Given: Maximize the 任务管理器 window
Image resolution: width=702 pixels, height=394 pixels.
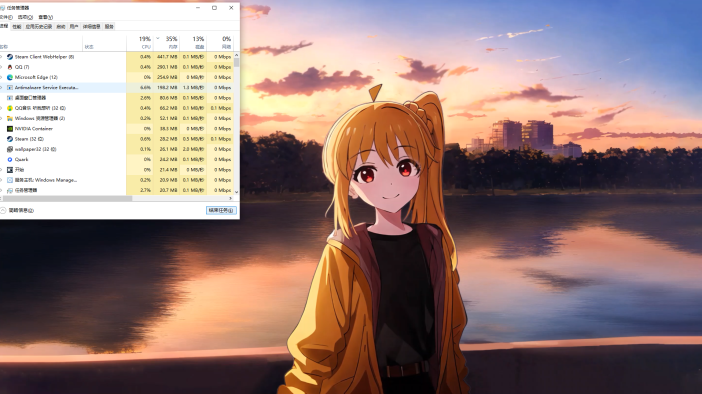Looking at the screenshot, I should 214,8.
